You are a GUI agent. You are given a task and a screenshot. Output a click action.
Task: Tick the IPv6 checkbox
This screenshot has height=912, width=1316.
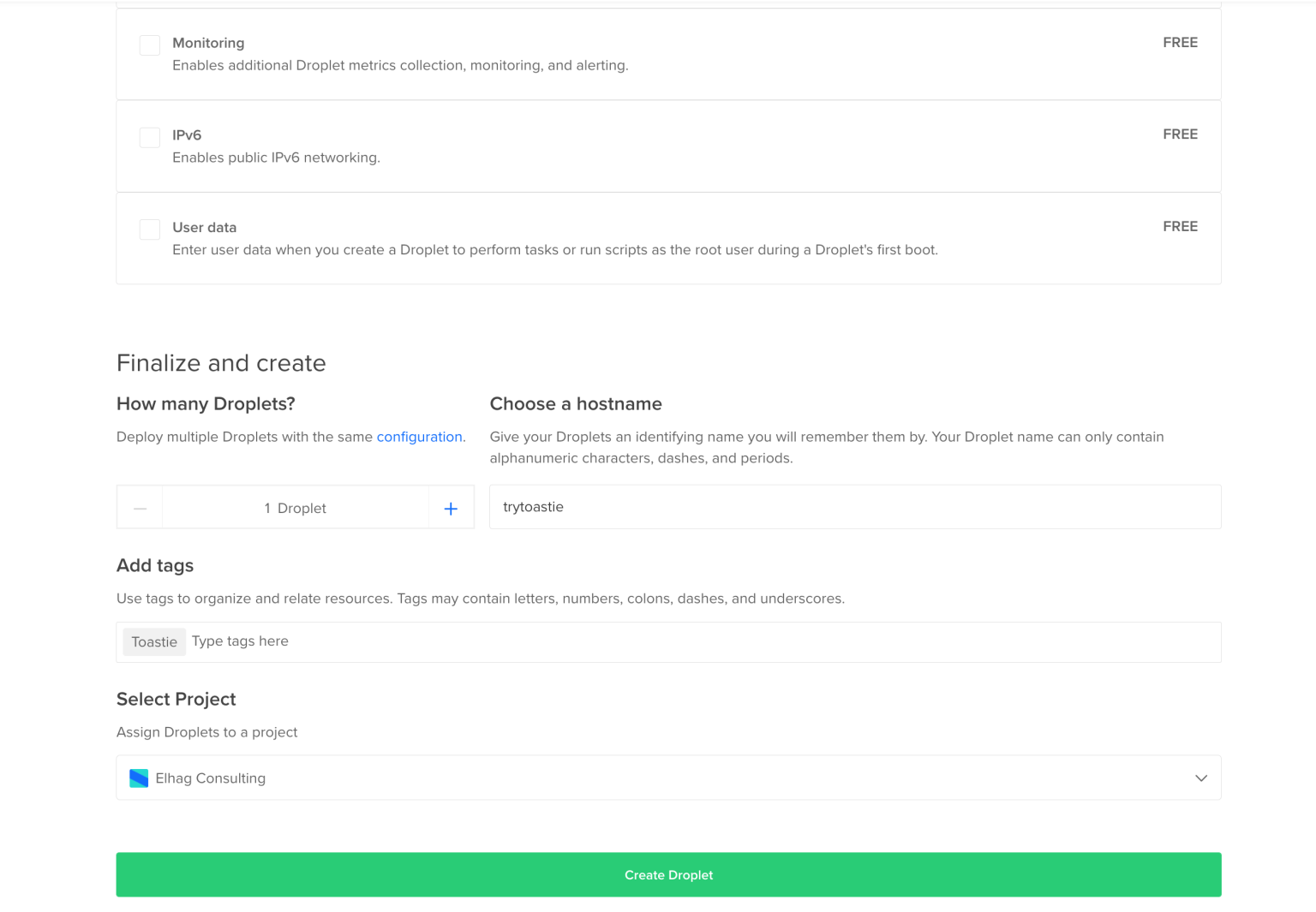(150, 137)
